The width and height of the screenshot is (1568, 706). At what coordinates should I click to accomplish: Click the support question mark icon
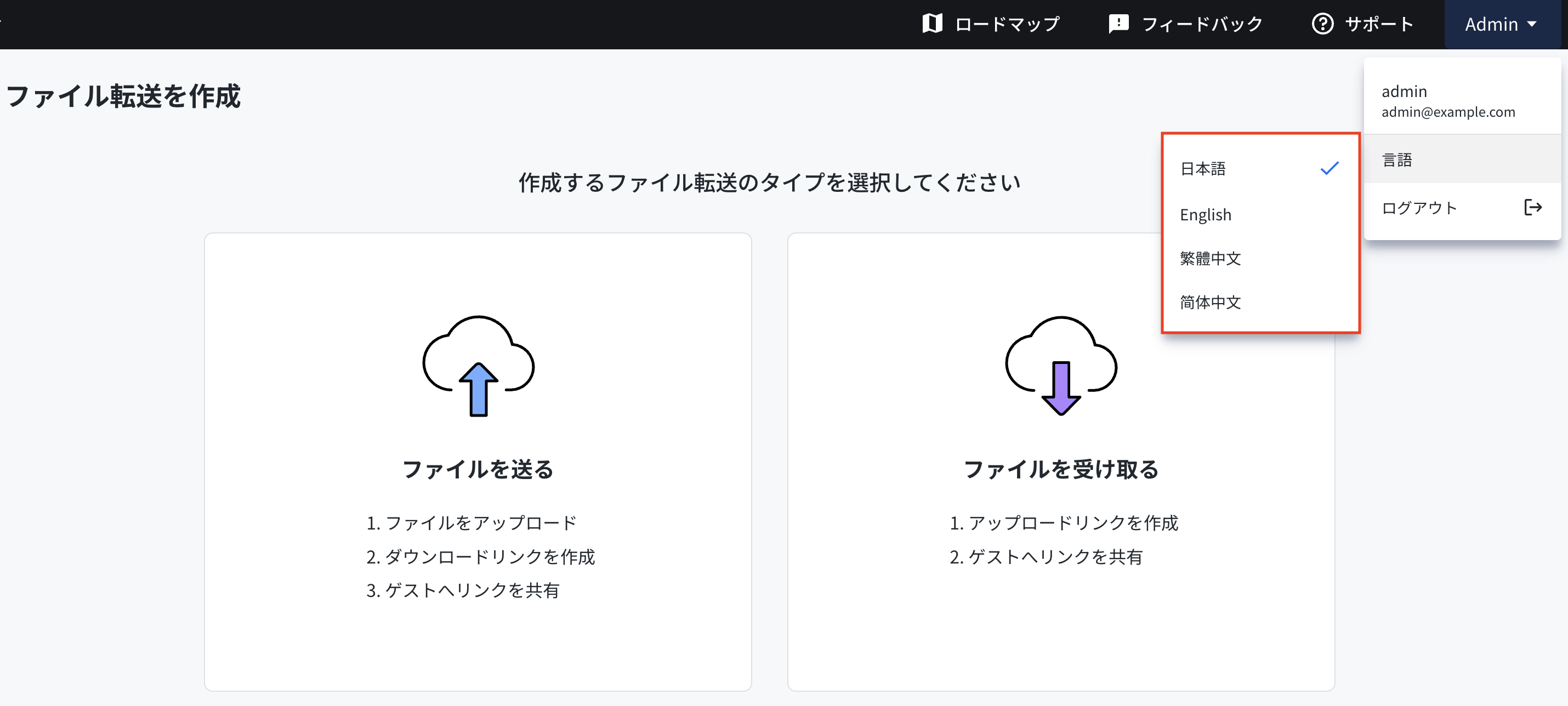coord(1322,24)
